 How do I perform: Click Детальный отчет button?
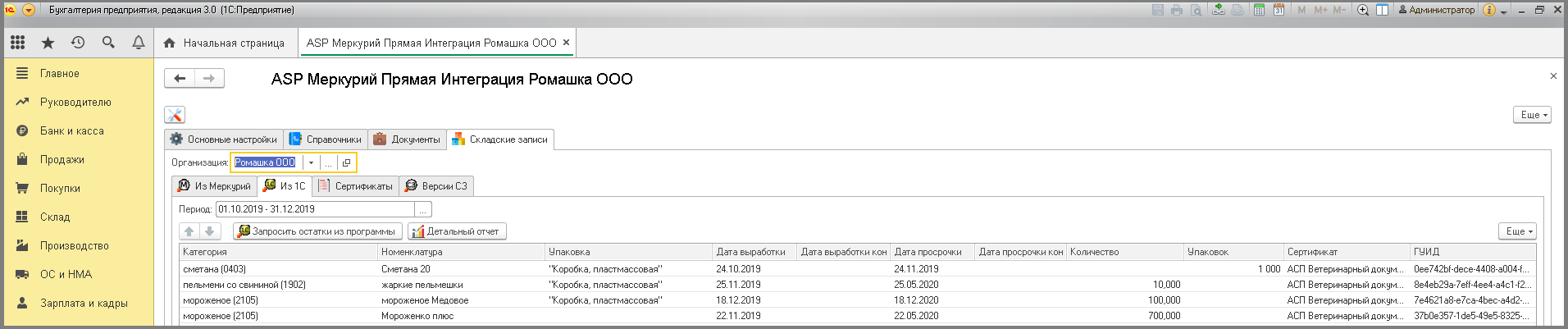pyautogui.click(x=457, y=231)
